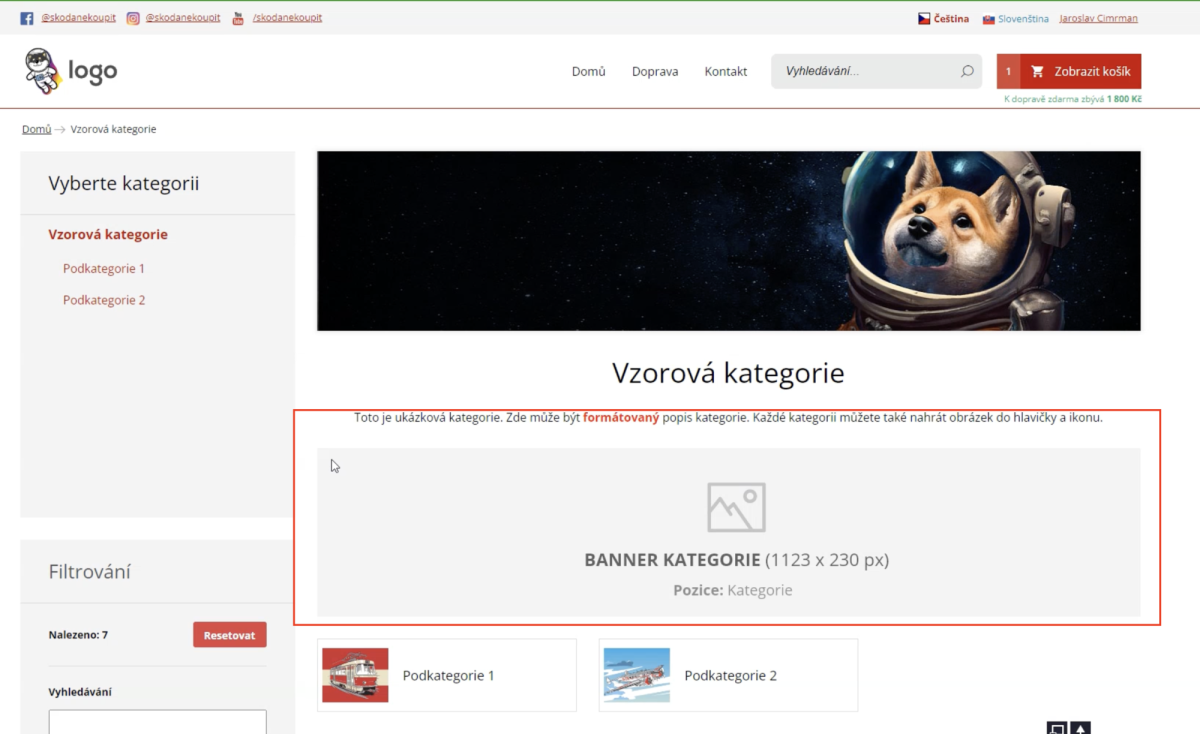
Task: Open Kontakt menu item
Action: 726,71
